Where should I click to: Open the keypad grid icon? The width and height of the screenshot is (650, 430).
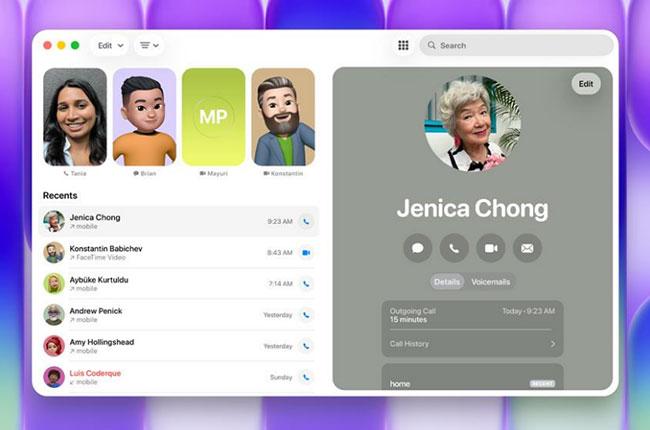pyautogui.click(x=403, y=45)
